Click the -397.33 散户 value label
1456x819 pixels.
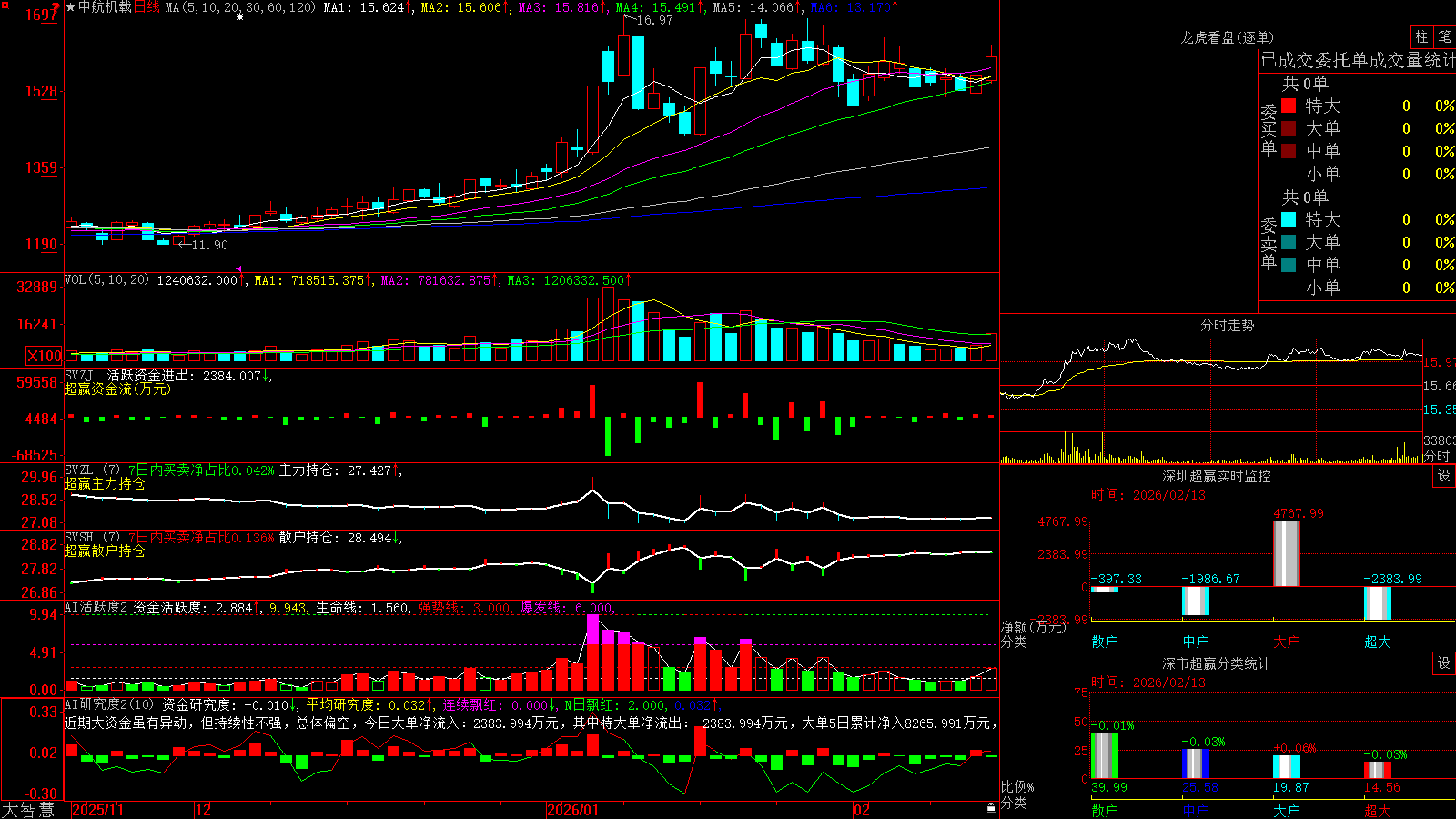[1117, 579]
